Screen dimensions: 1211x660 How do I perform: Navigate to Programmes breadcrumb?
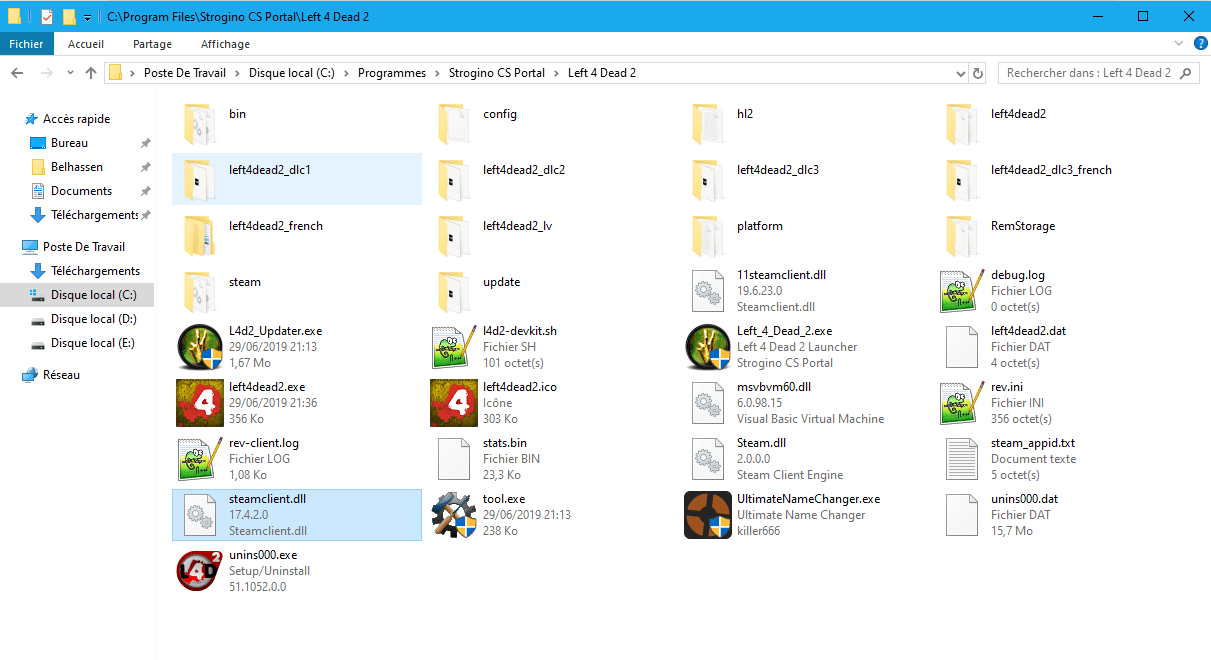[391, 73]
